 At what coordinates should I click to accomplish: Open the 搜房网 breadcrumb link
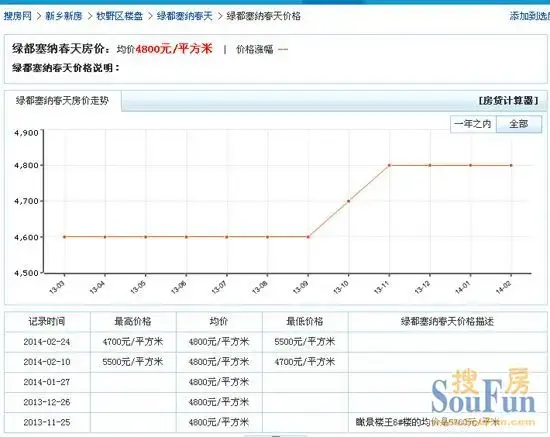coord(18,16)
